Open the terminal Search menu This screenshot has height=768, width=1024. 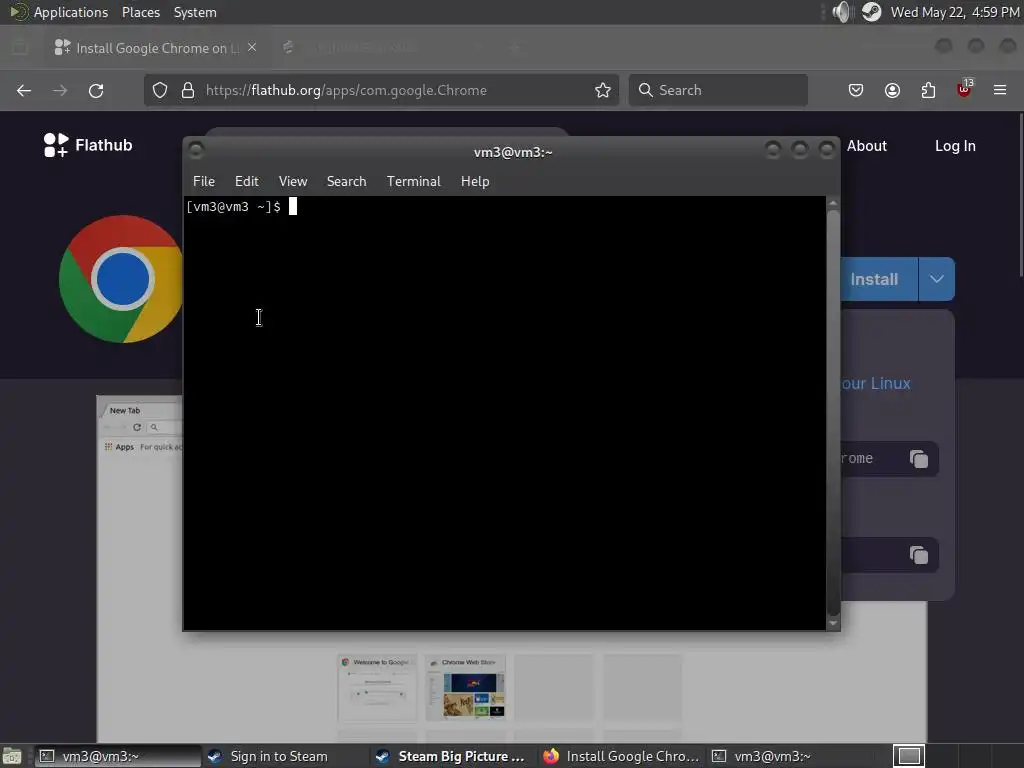[346, 182]
